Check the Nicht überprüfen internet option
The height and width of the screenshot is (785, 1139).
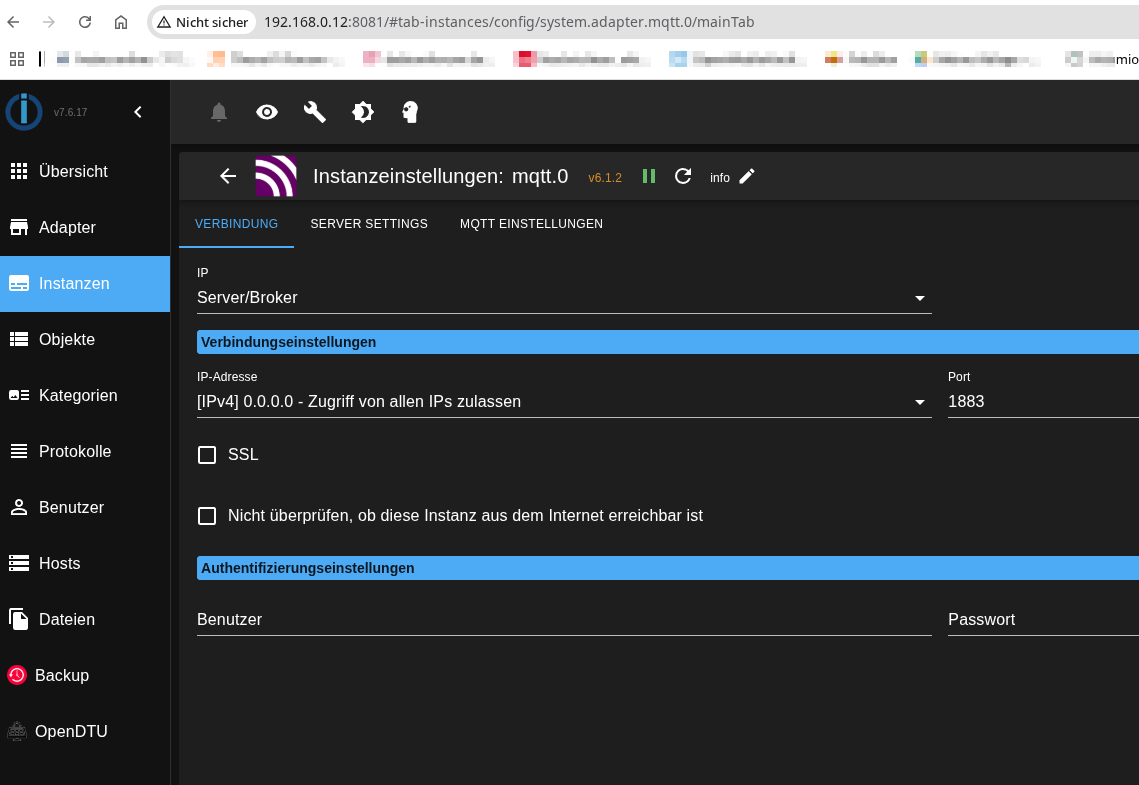207,516
